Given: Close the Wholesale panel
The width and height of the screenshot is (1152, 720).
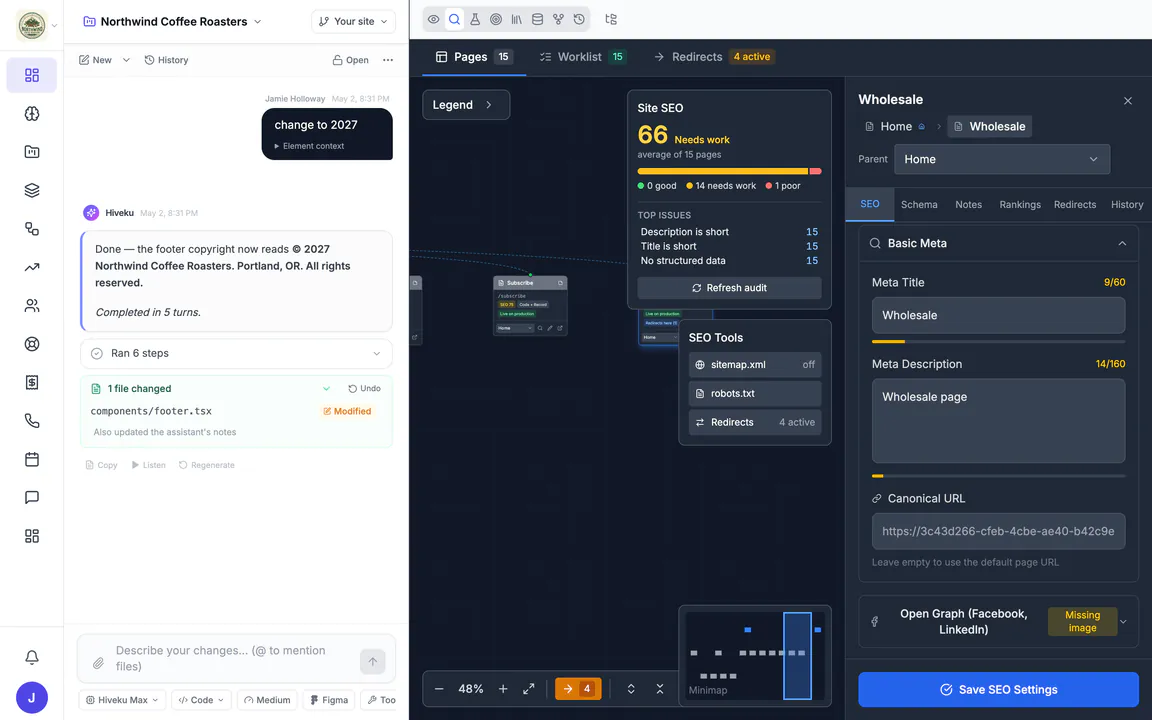Looking at the screenshot, I should [x=1128, y=101].
